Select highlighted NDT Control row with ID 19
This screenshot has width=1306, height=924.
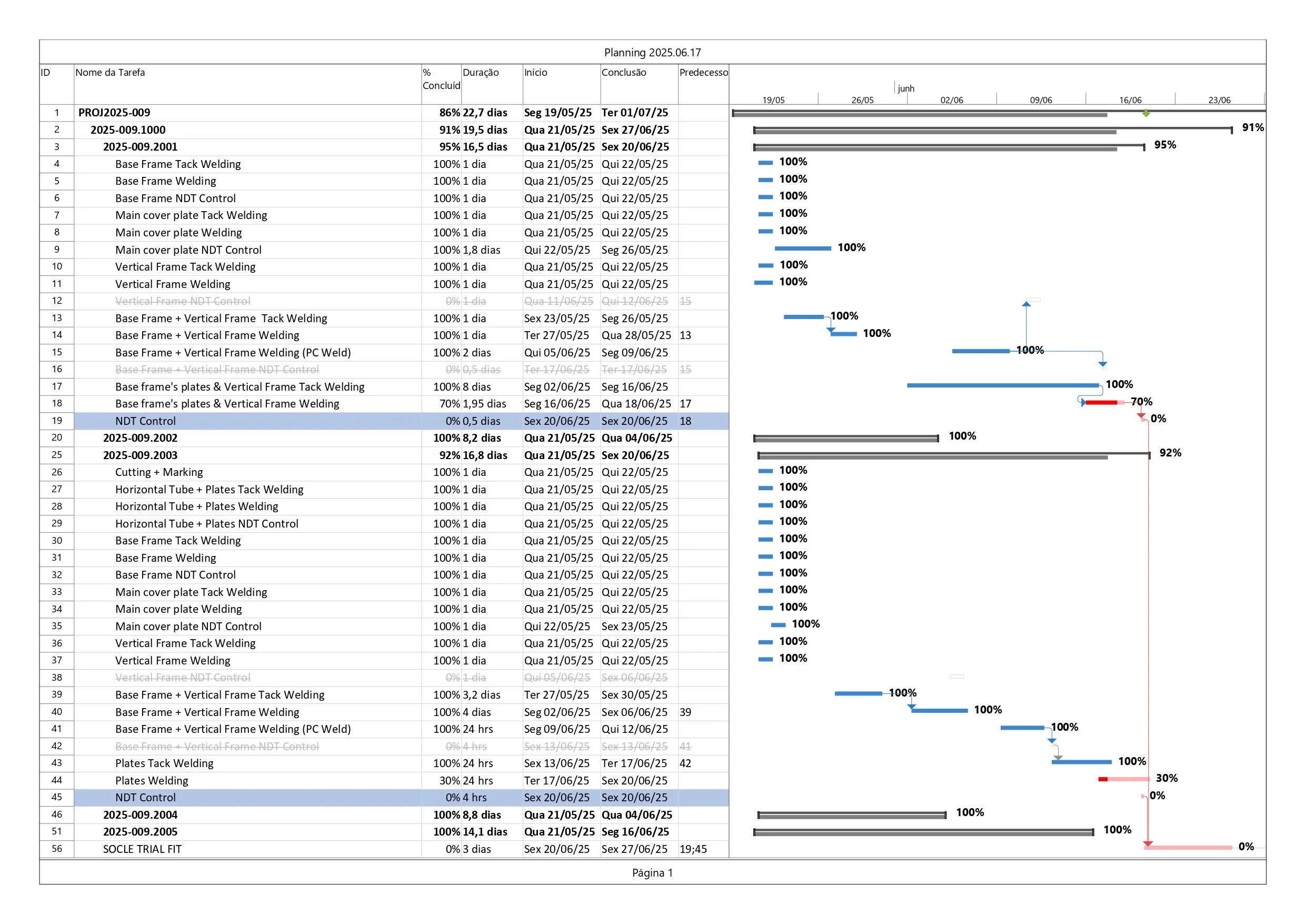(145, 421)
